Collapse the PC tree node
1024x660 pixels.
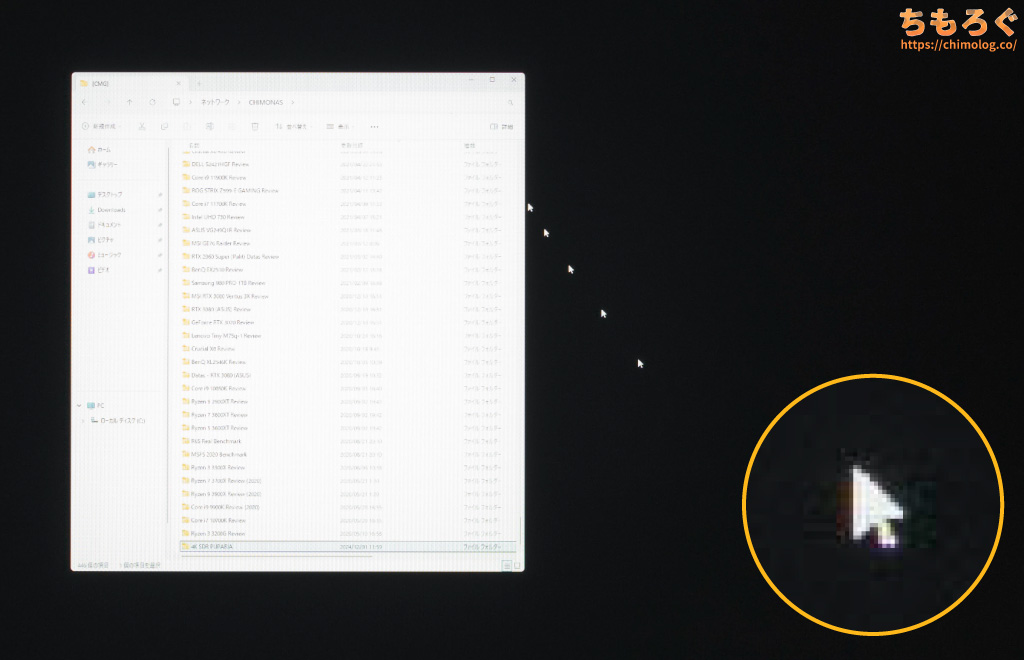click(80, 406)
